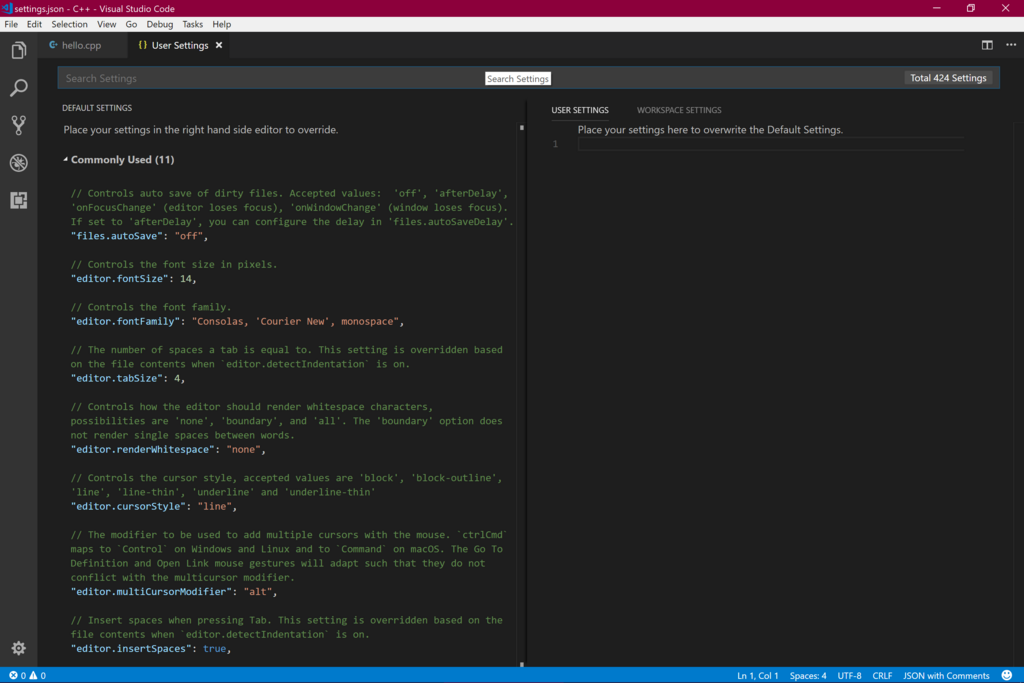The height and width of the screenshot is (683, 1024).
Task: Open the Selection menu
Action: 69,24
